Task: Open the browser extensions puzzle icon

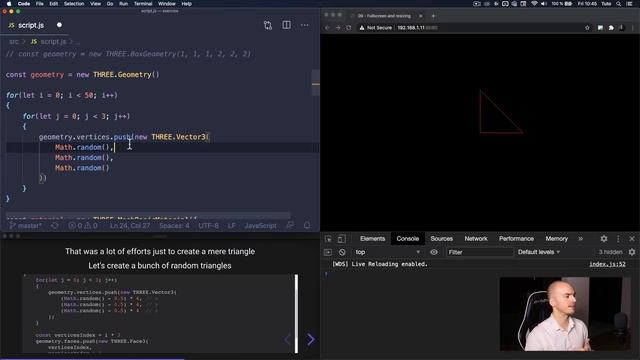Action: [611, 28]
